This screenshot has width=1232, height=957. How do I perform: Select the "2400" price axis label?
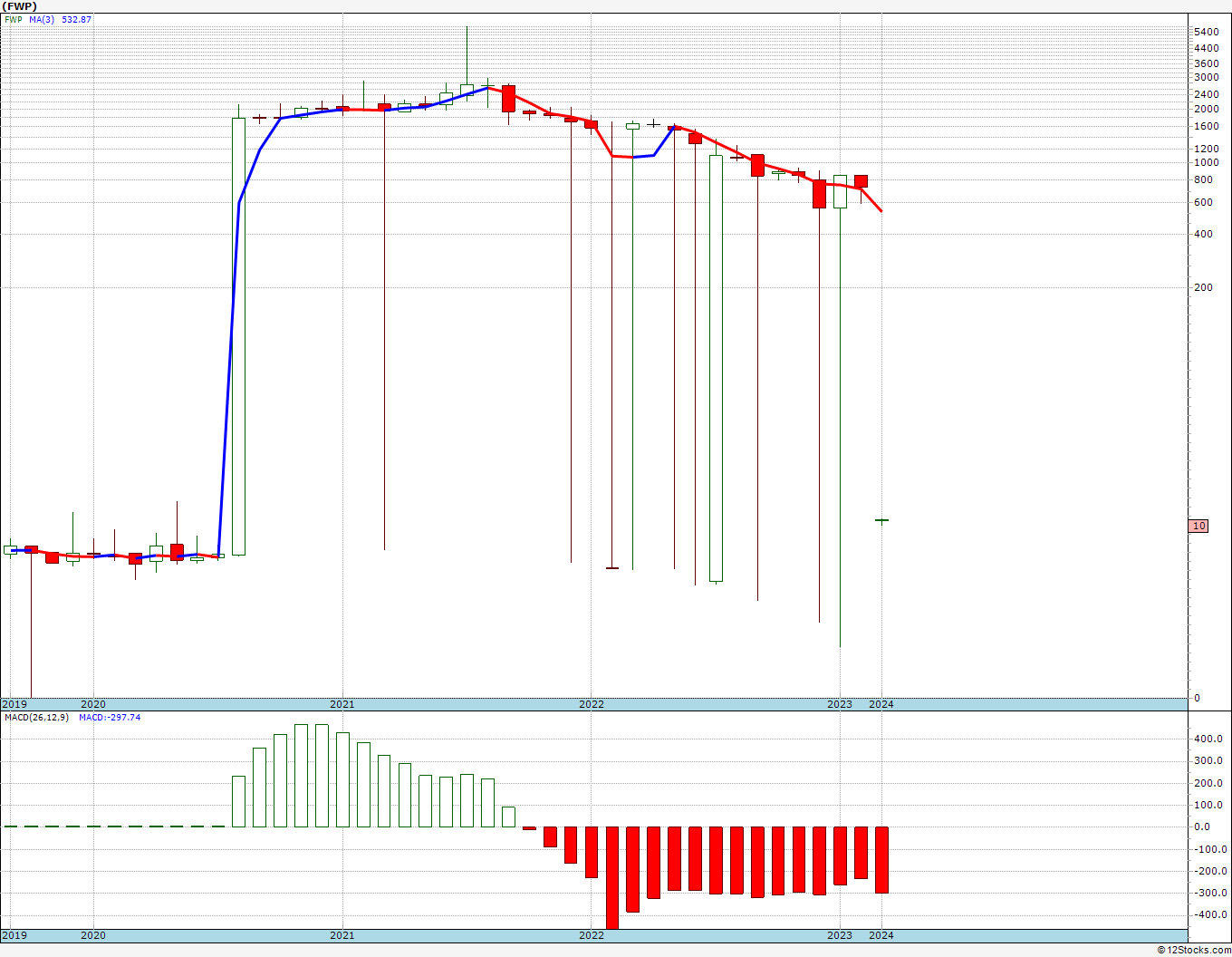point(1206,95)
